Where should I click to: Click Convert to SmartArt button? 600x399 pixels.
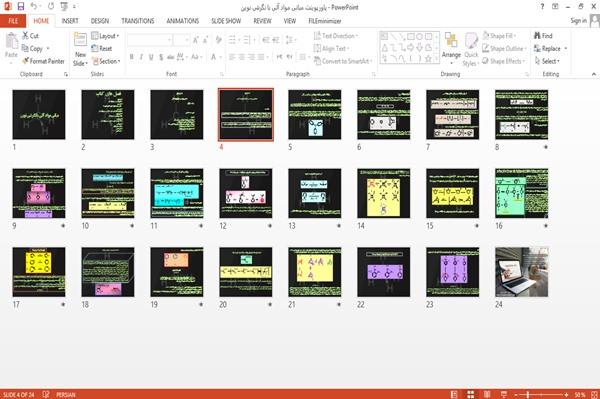click(343, 61)
